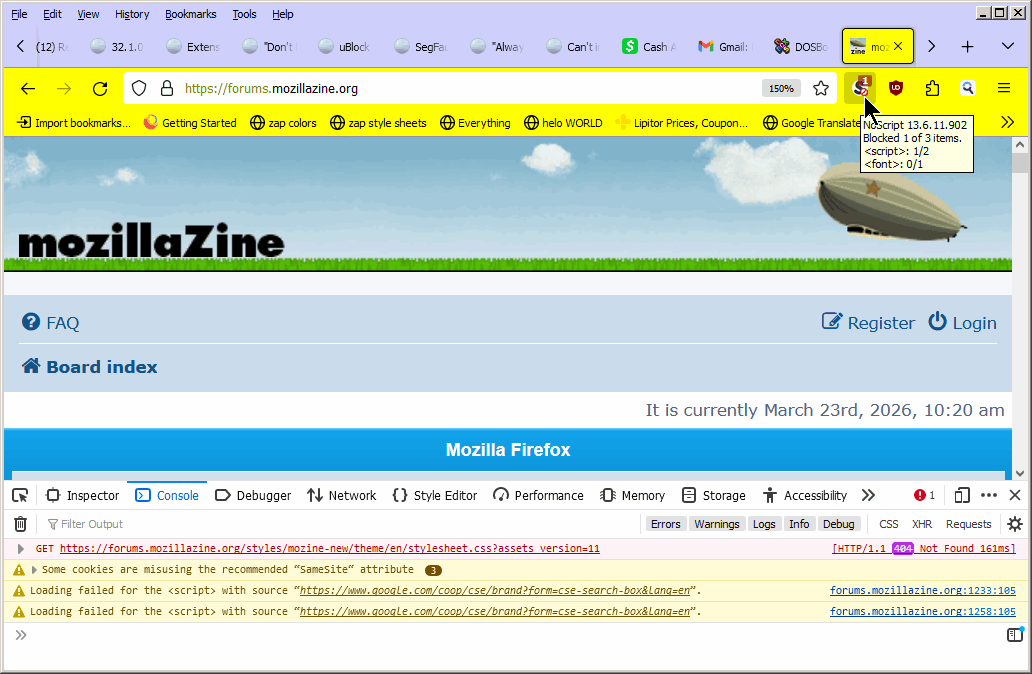Image resolution: width=1032 pixels, height=674 pixels.
Task: Open the list all tabs dropdown
Action: 1008,47
